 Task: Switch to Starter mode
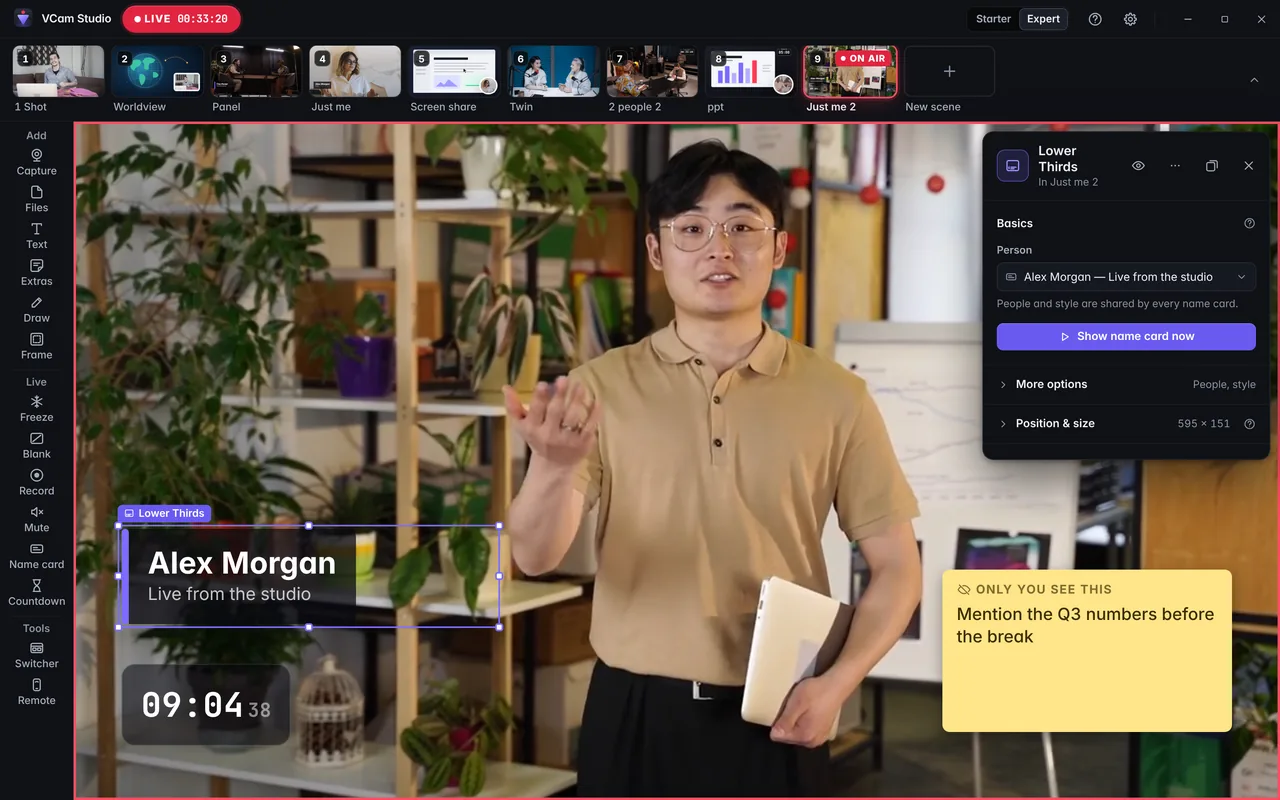coord(993,19)
